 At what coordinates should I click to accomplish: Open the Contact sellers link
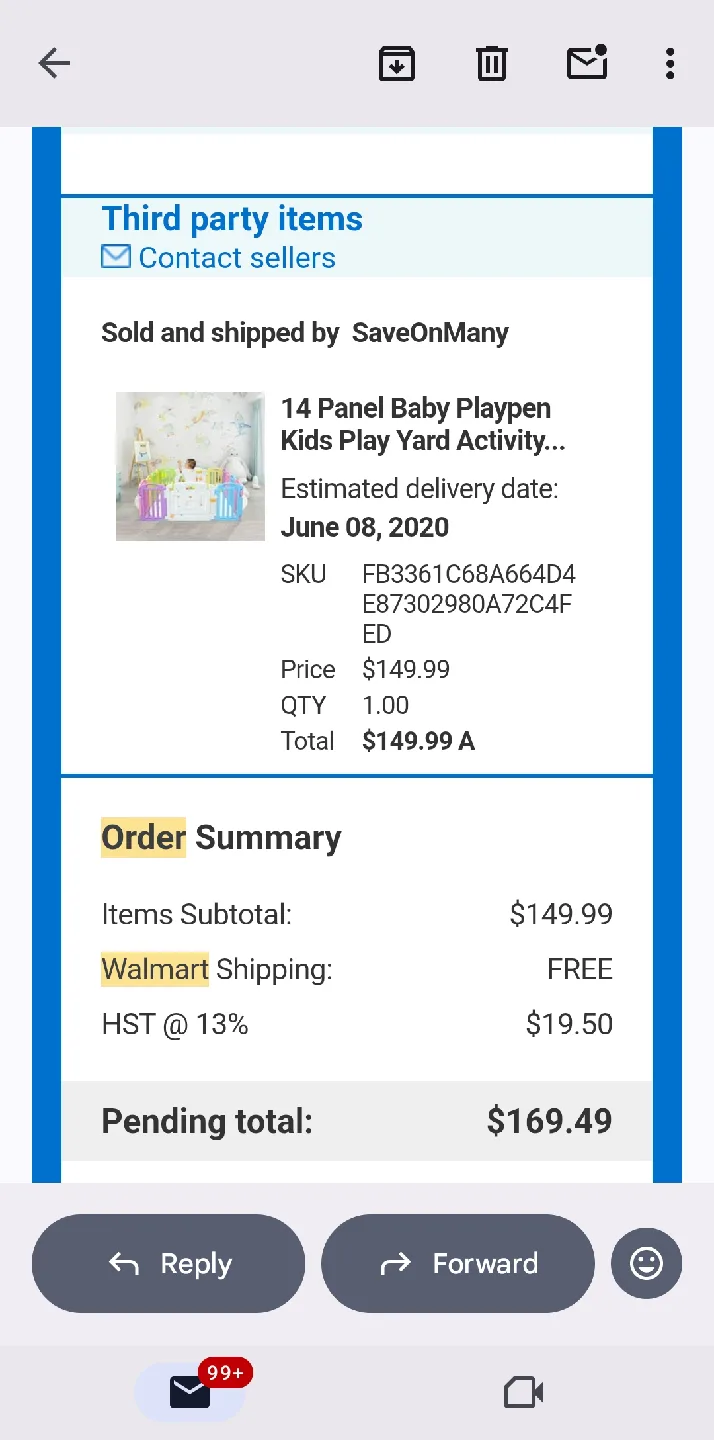[x=237, y=258]
